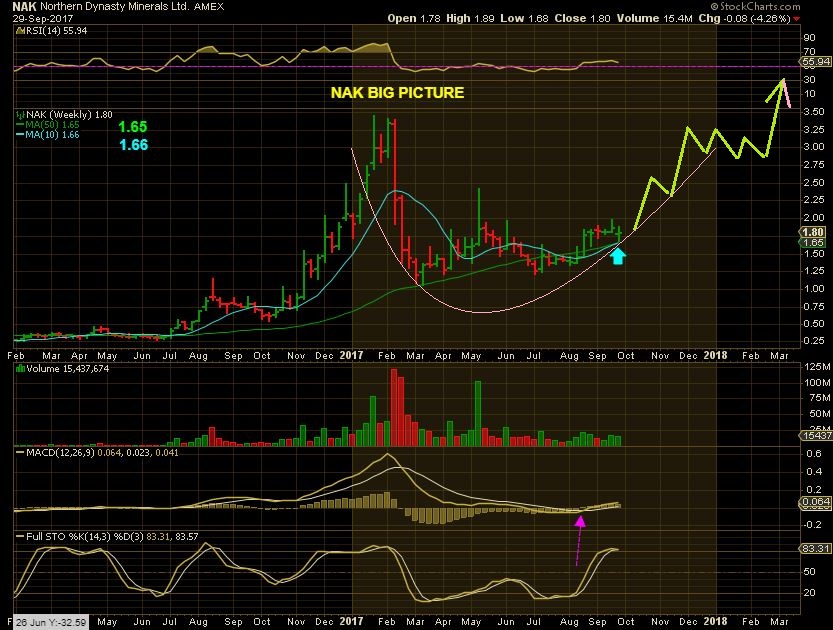The width and height of the screenshot is (833, 630).
Task: Click the Volume 15.4M header value
Action: coord(654,19)
